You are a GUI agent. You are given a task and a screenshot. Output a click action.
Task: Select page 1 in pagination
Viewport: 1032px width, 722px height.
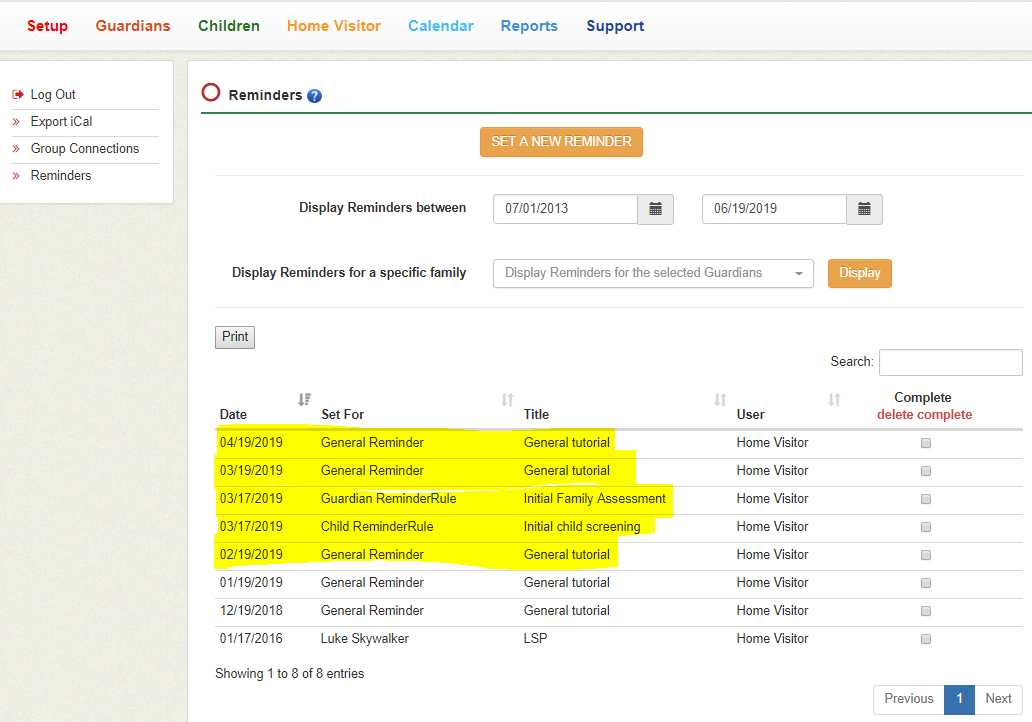coord(960,699)
